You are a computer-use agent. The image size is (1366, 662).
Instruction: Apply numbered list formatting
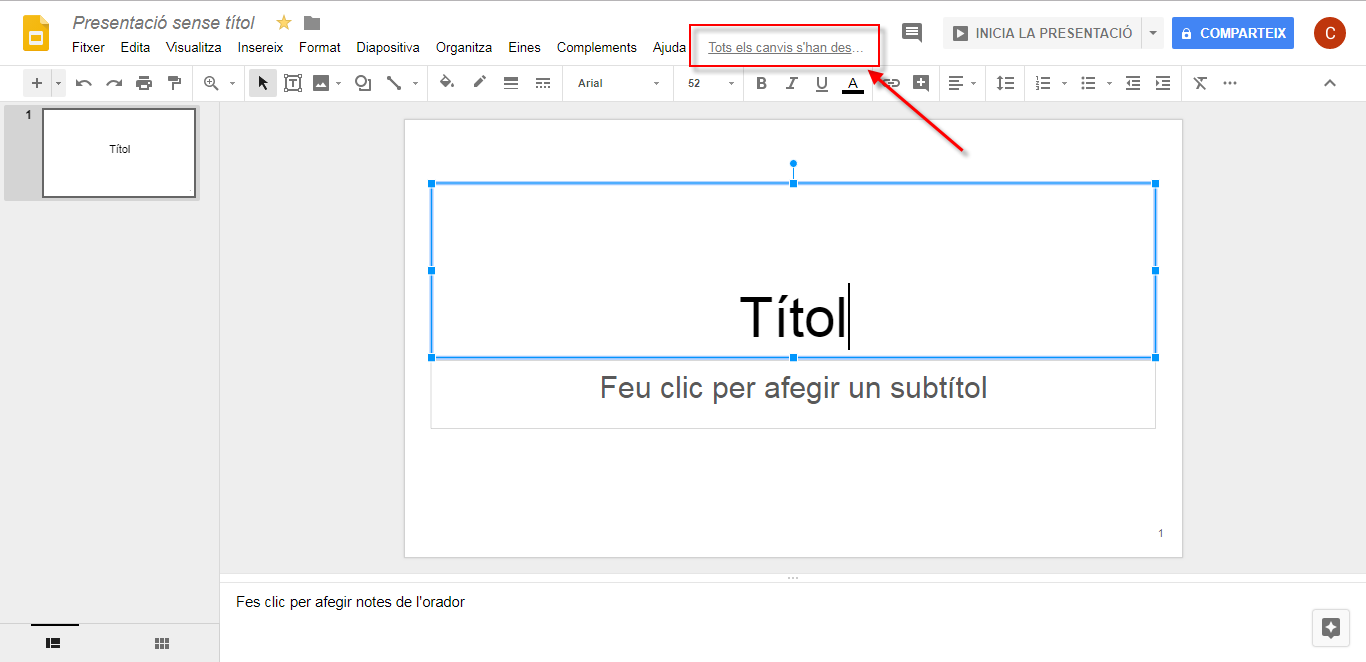click(x=1043, y=83)
